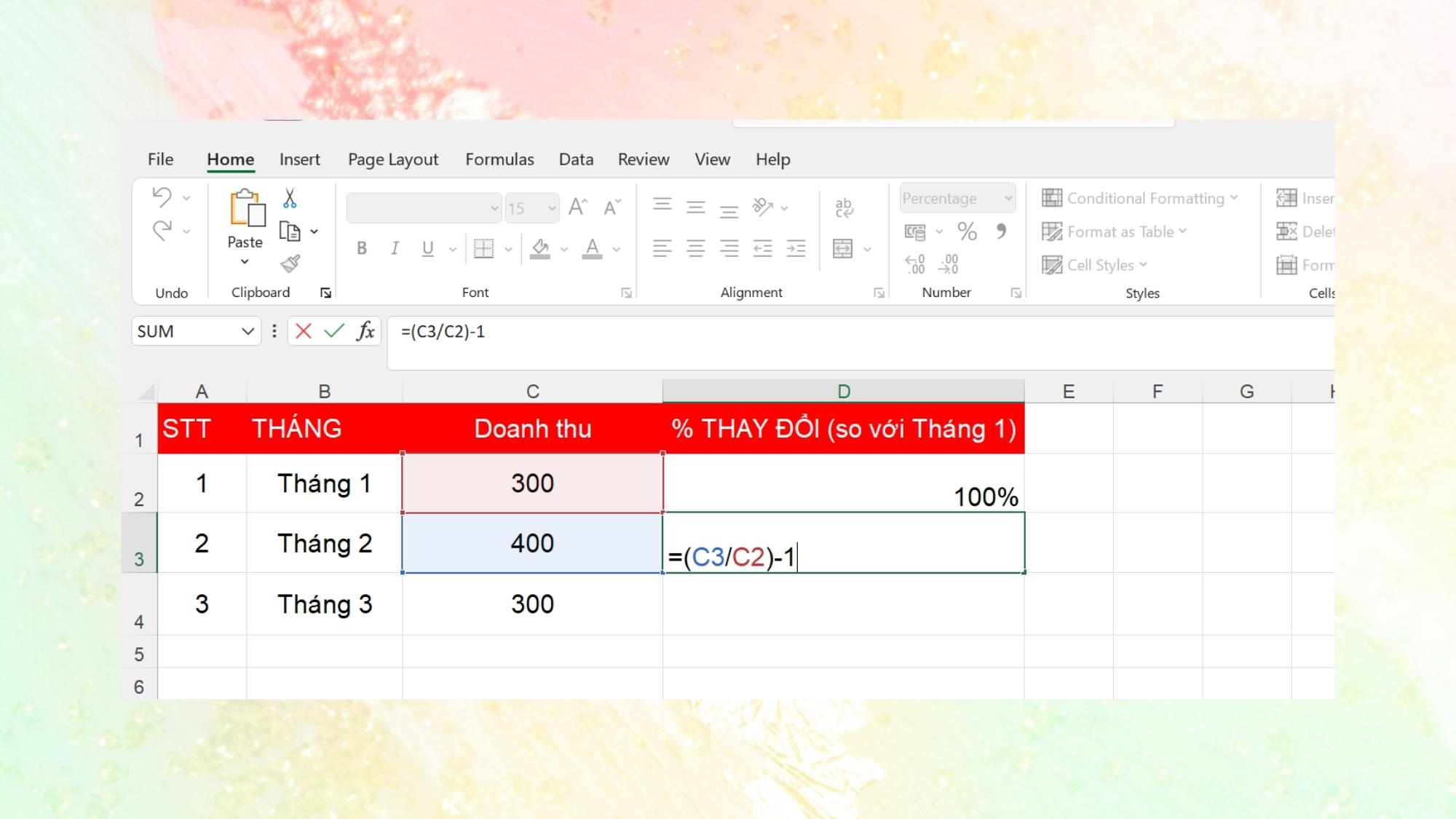Click the Fill Color icon

[540, 247]
